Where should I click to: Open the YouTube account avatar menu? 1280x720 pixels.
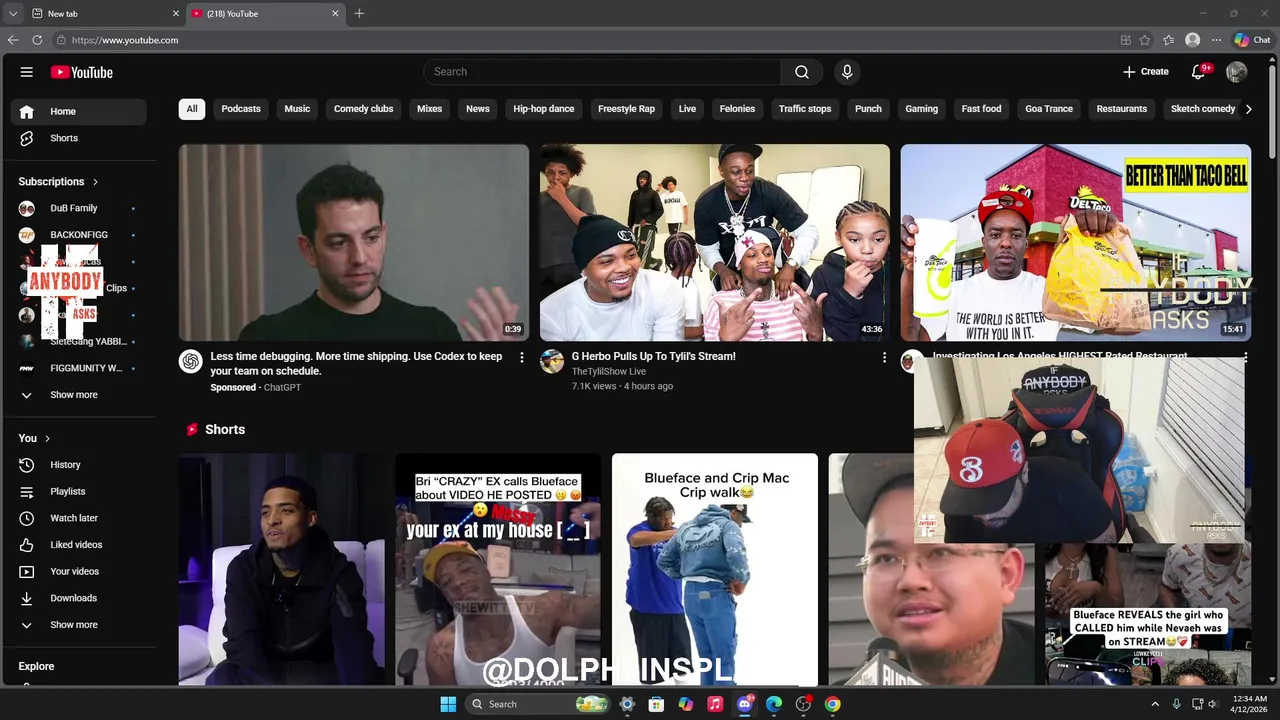tap(1237, 72)
